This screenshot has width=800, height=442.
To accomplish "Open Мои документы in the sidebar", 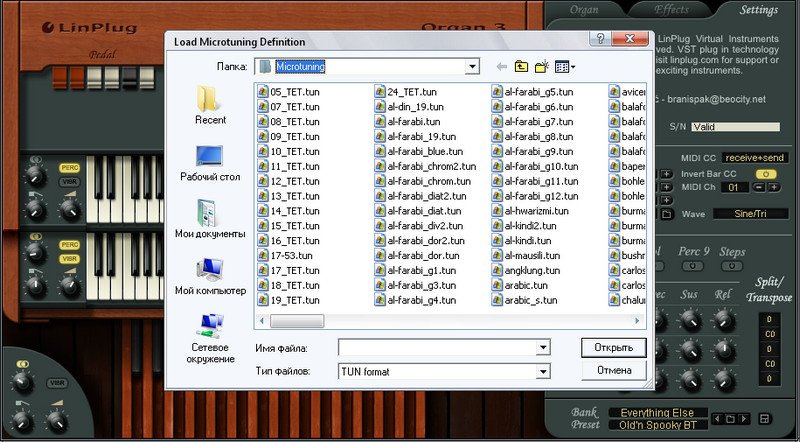I will pyautogui.click(x=210, y=220).
